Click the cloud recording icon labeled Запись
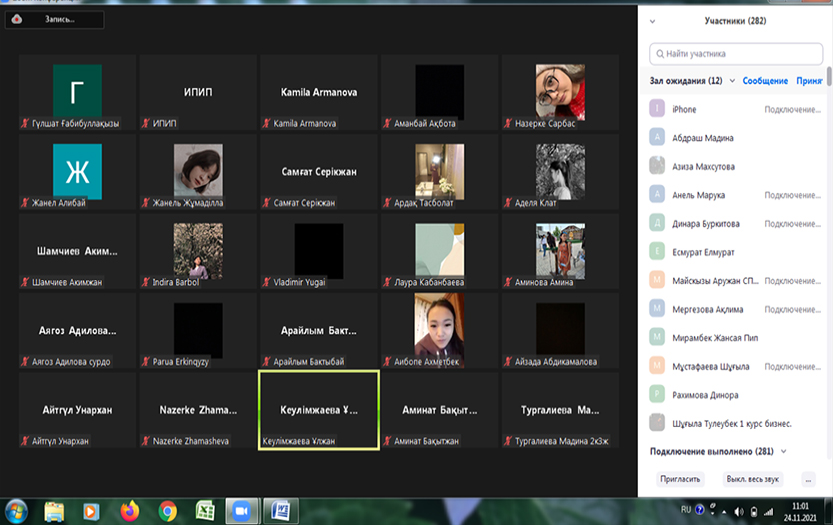The height and width of the screenshot is (525, 833). 18,18
